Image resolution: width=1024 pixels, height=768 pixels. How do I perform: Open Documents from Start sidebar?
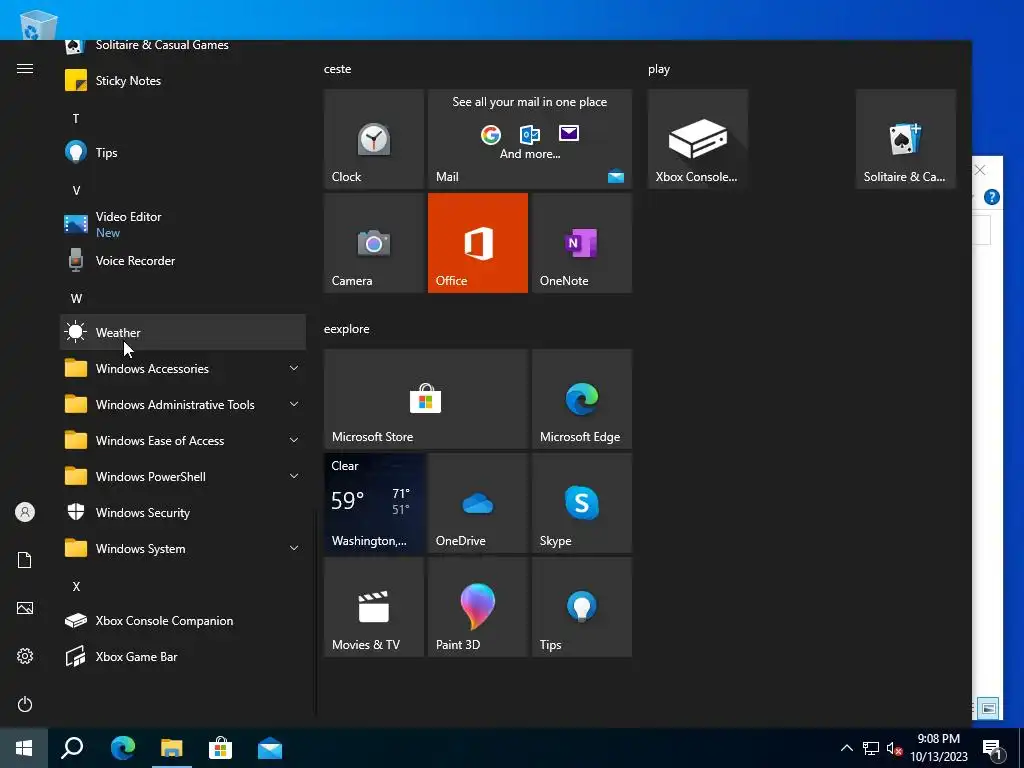(25, 560)
